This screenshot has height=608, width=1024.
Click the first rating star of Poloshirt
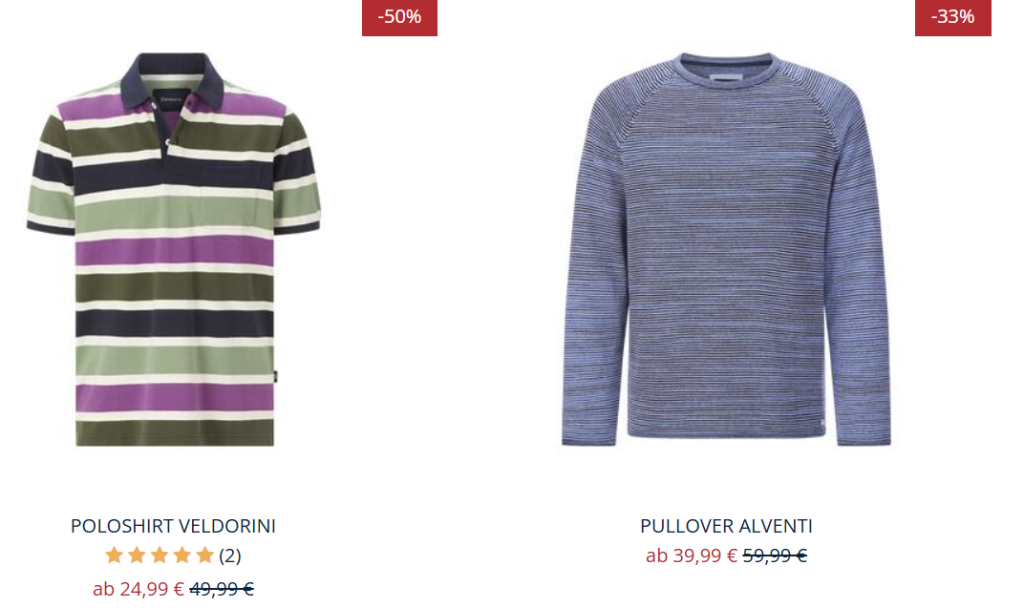pyautogui.click(x=114, y=555)
